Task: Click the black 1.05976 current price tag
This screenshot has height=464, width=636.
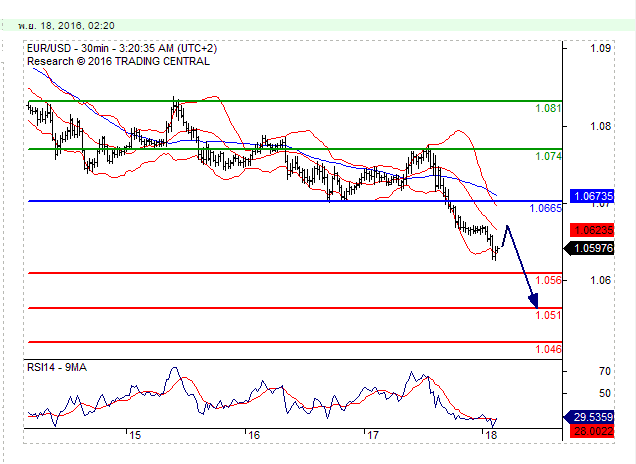Action: [x=589, y=248]
